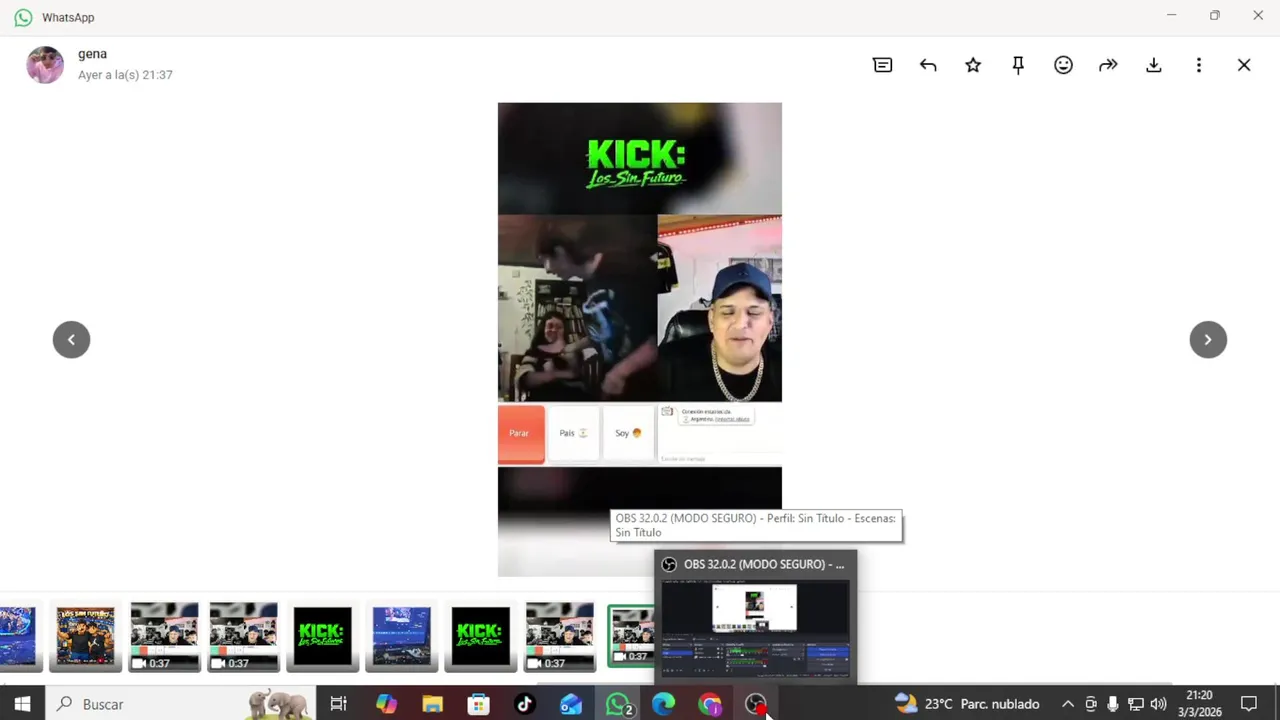Click the microphone tray icon
This screenshot has width=1280, height=720.
coord(1113,704)
